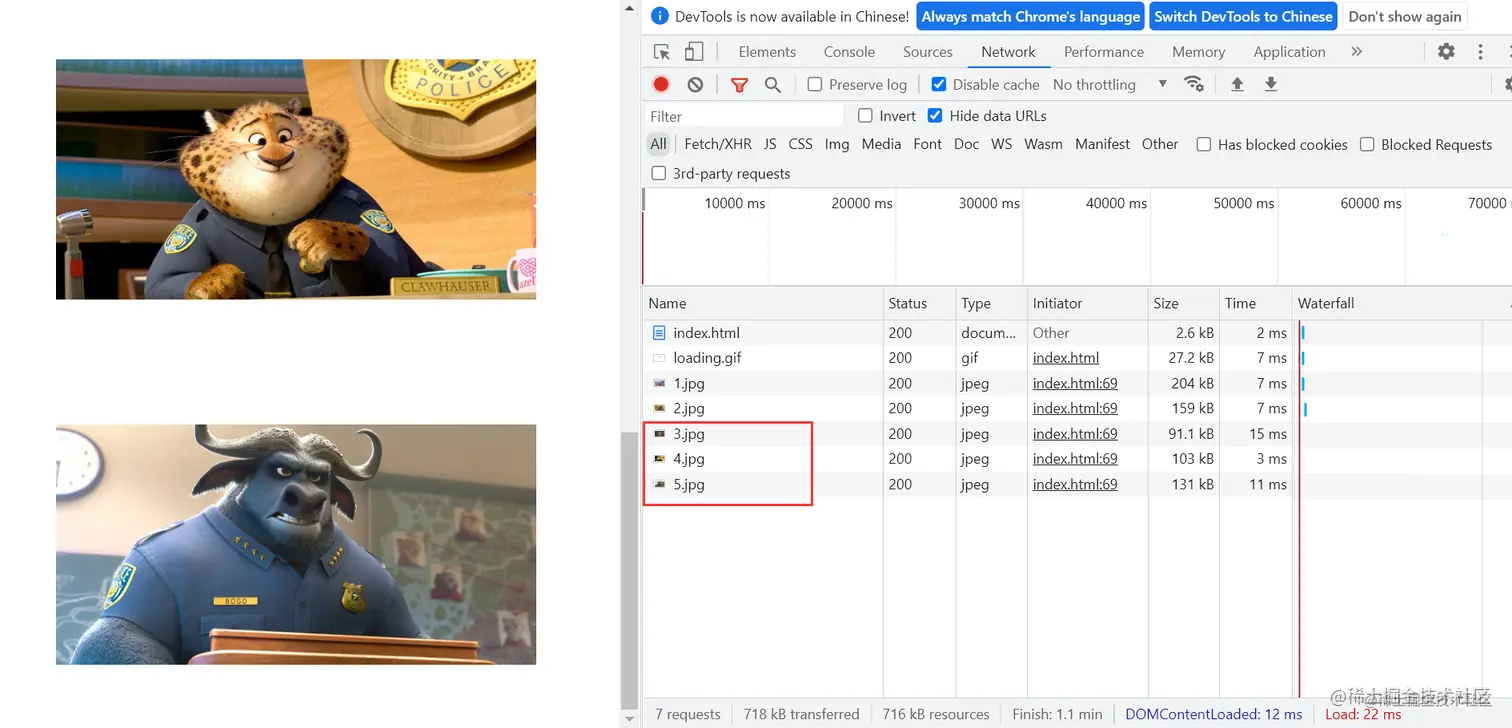Click the info icon in the language banner
This screenshot has width=1512, height=728.
click(x=659, y=16)
